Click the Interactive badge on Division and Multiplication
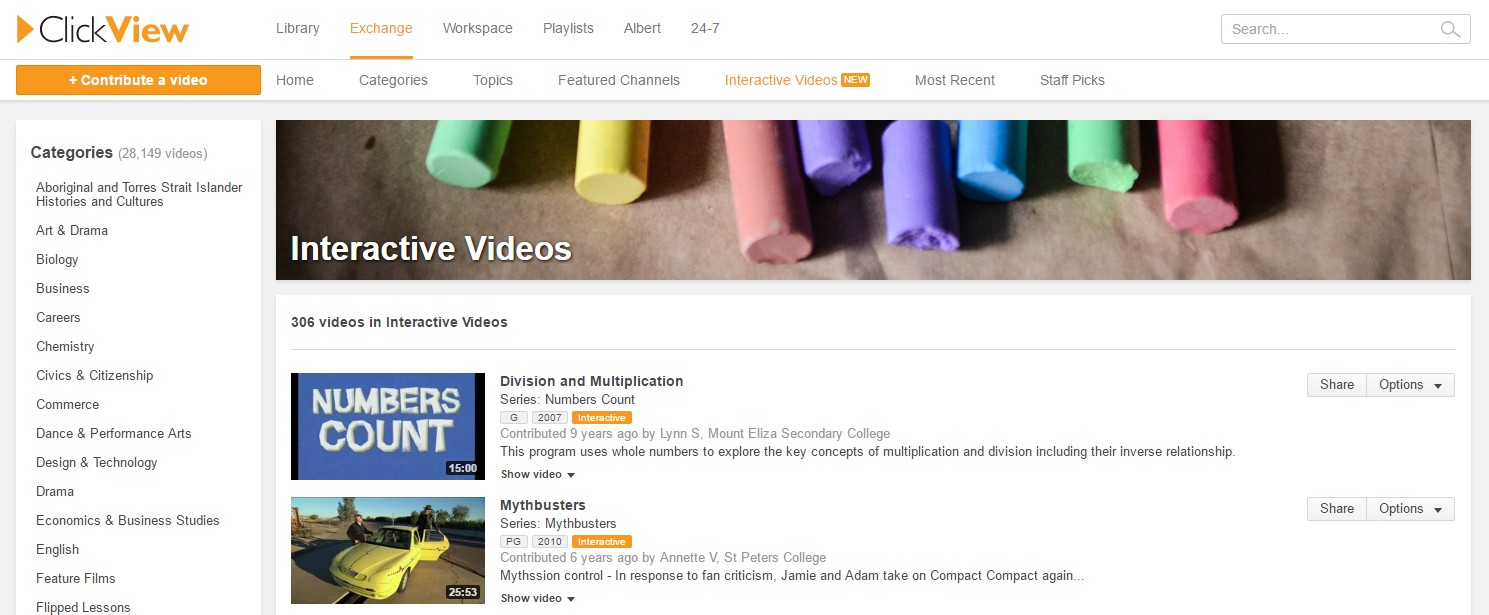The height and width of the screenshot is (615, 1489). click(x=602, y=417)
